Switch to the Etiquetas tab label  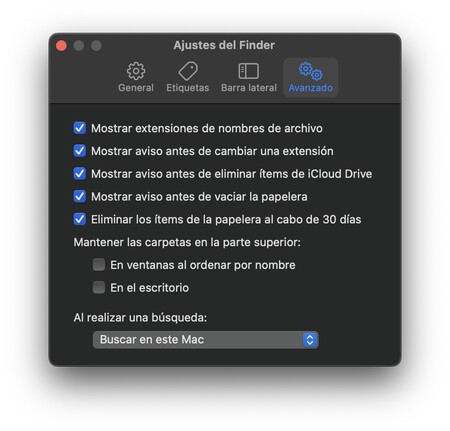tap(188, 88)
